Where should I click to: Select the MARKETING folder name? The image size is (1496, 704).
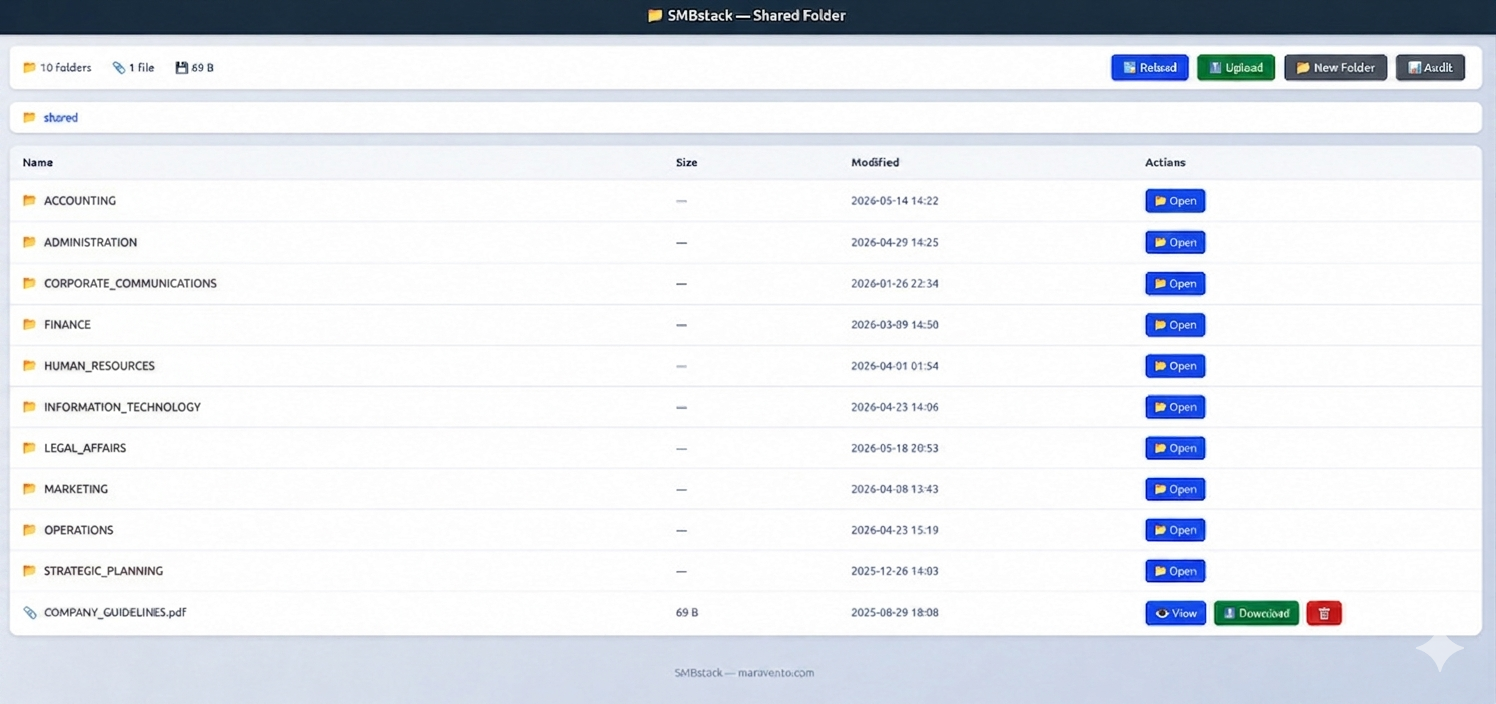click(x=76, y=489)
